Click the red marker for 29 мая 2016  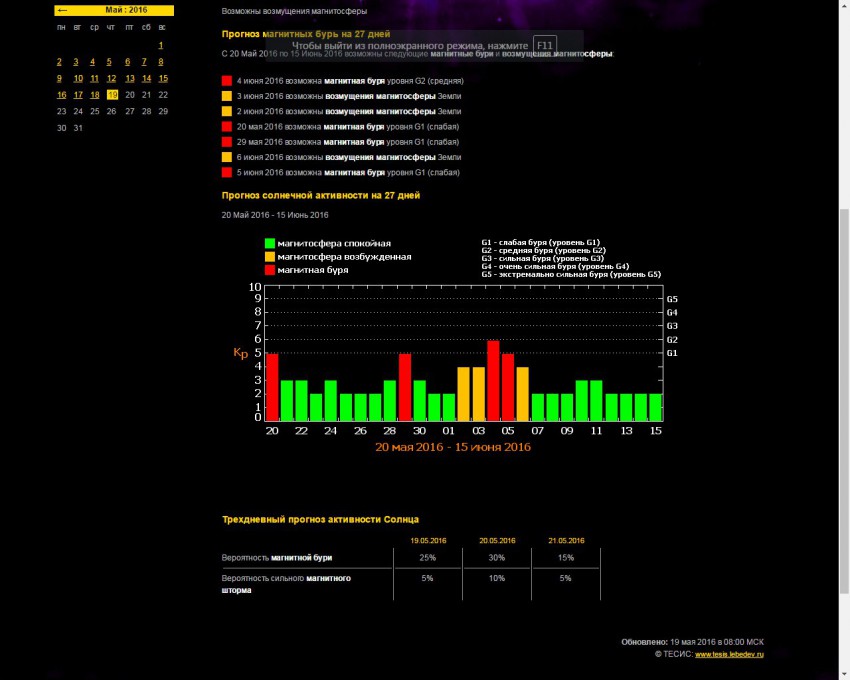pyautogui.click(x=226, y=142)
